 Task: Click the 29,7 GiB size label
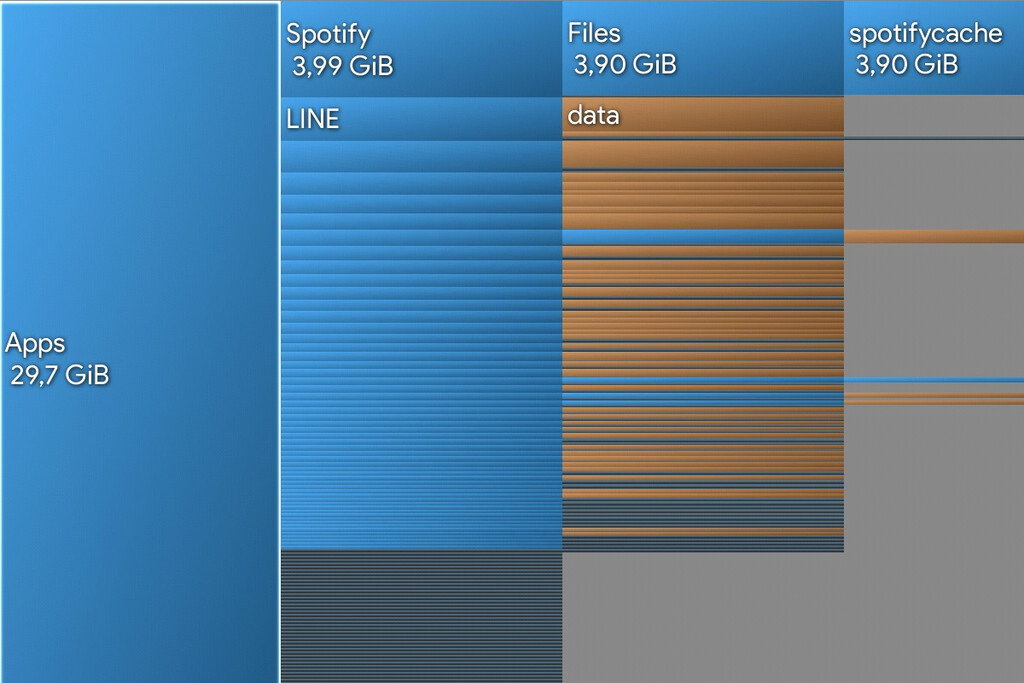tap(59, 376)
